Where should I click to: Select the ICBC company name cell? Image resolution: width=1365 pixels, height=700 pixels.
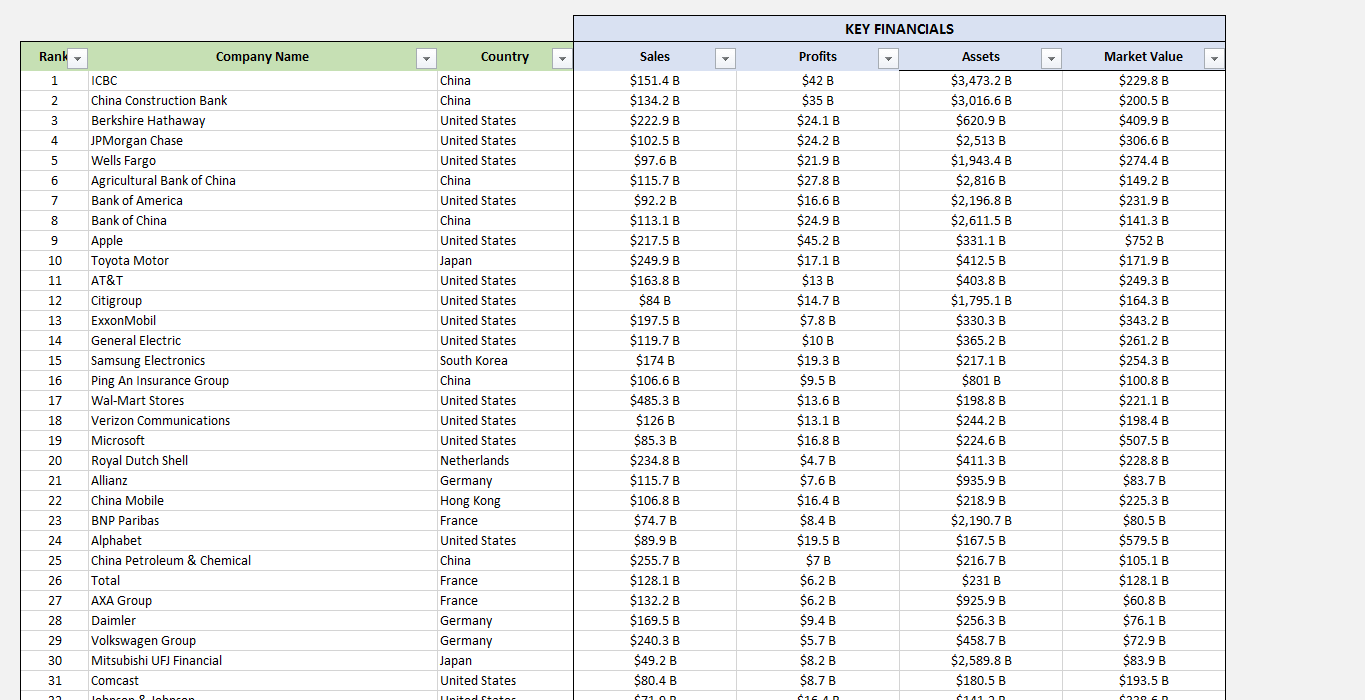click(x=262, y=81)
